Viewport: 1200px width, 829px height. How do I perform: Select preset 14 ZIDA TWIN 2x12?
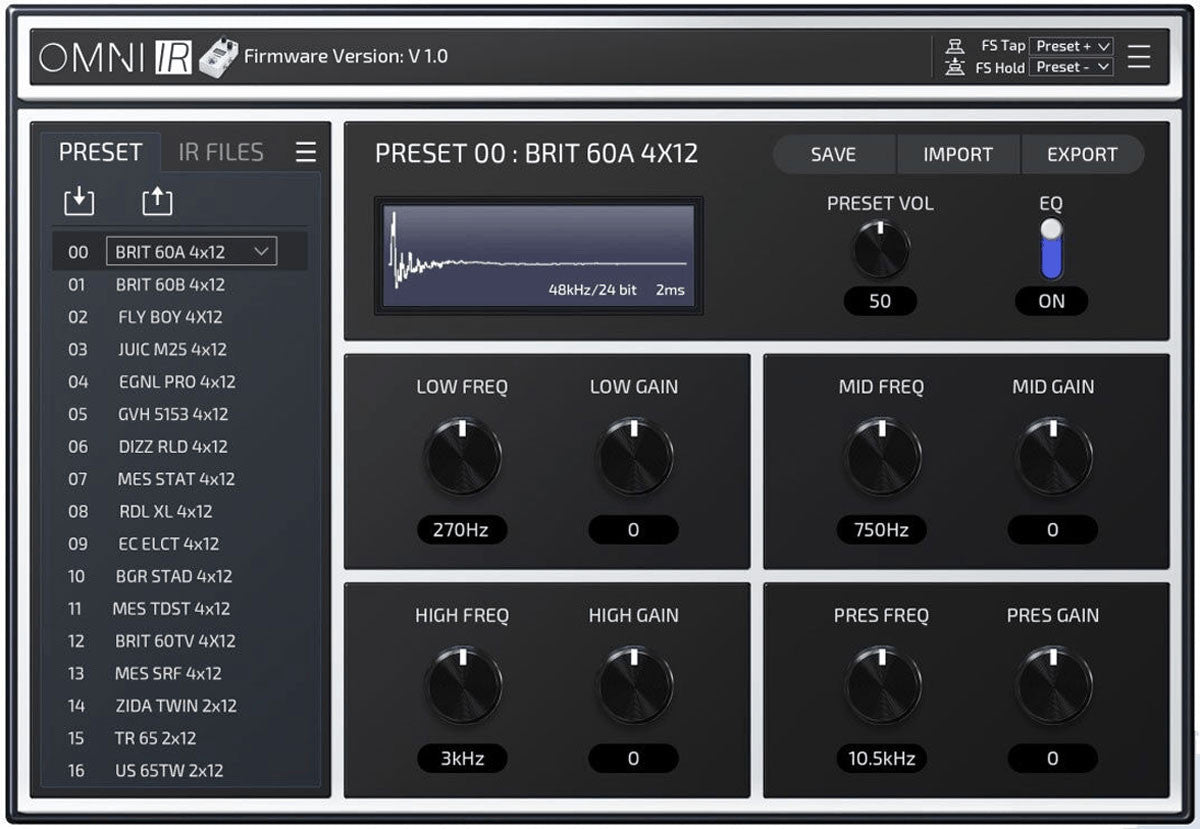point(180,706)
